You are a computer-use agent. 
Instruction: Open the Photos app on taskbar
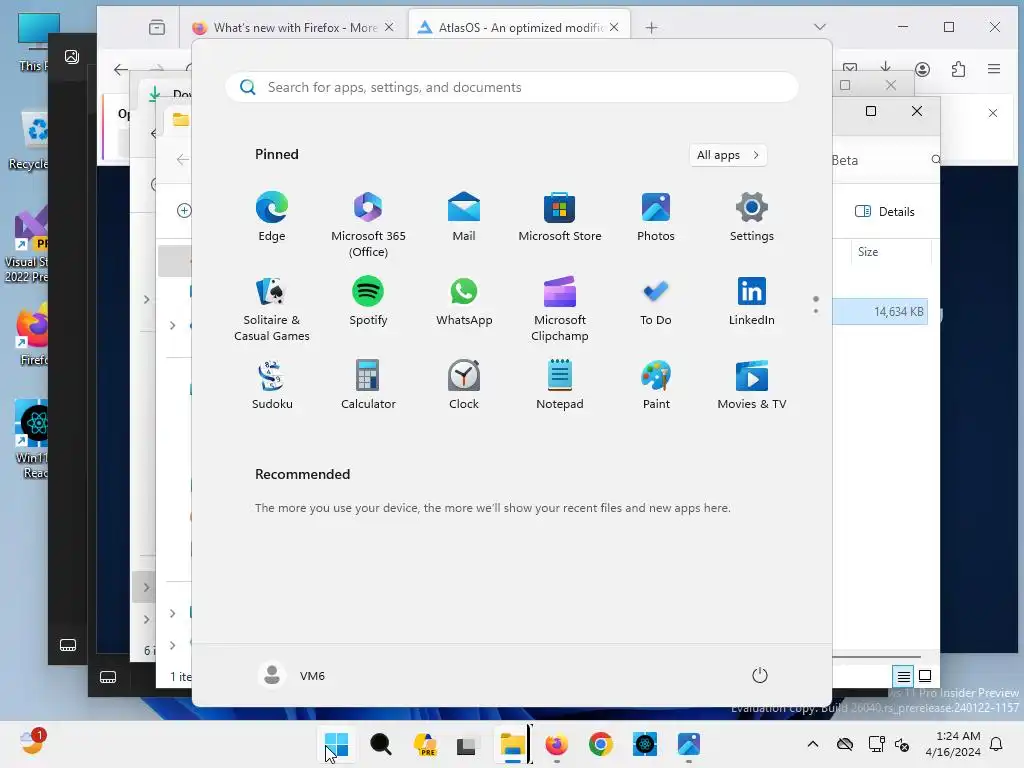[x=688, y=744]
